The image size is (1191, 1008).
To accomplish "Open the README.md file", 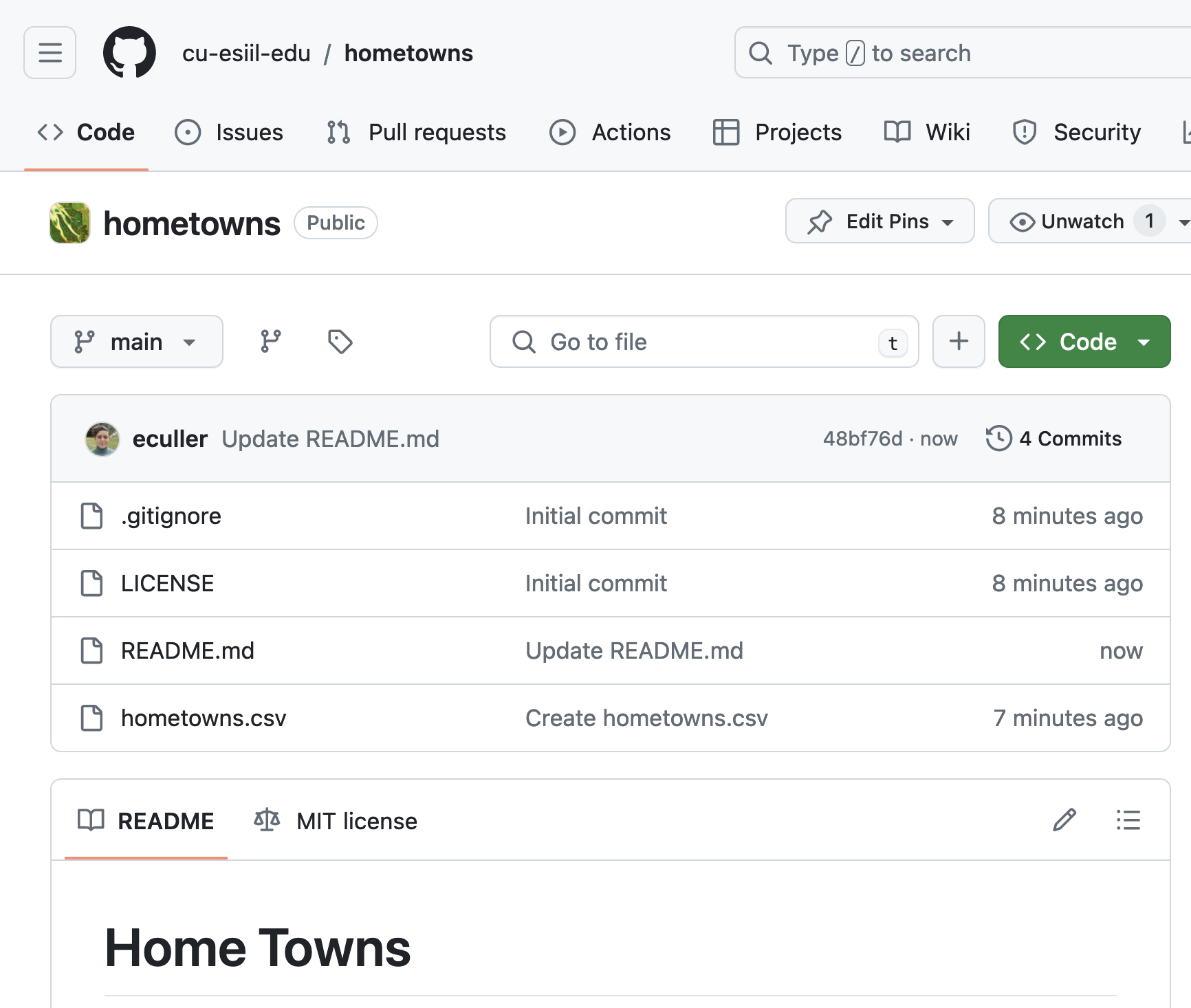I will tap(188, 650).
